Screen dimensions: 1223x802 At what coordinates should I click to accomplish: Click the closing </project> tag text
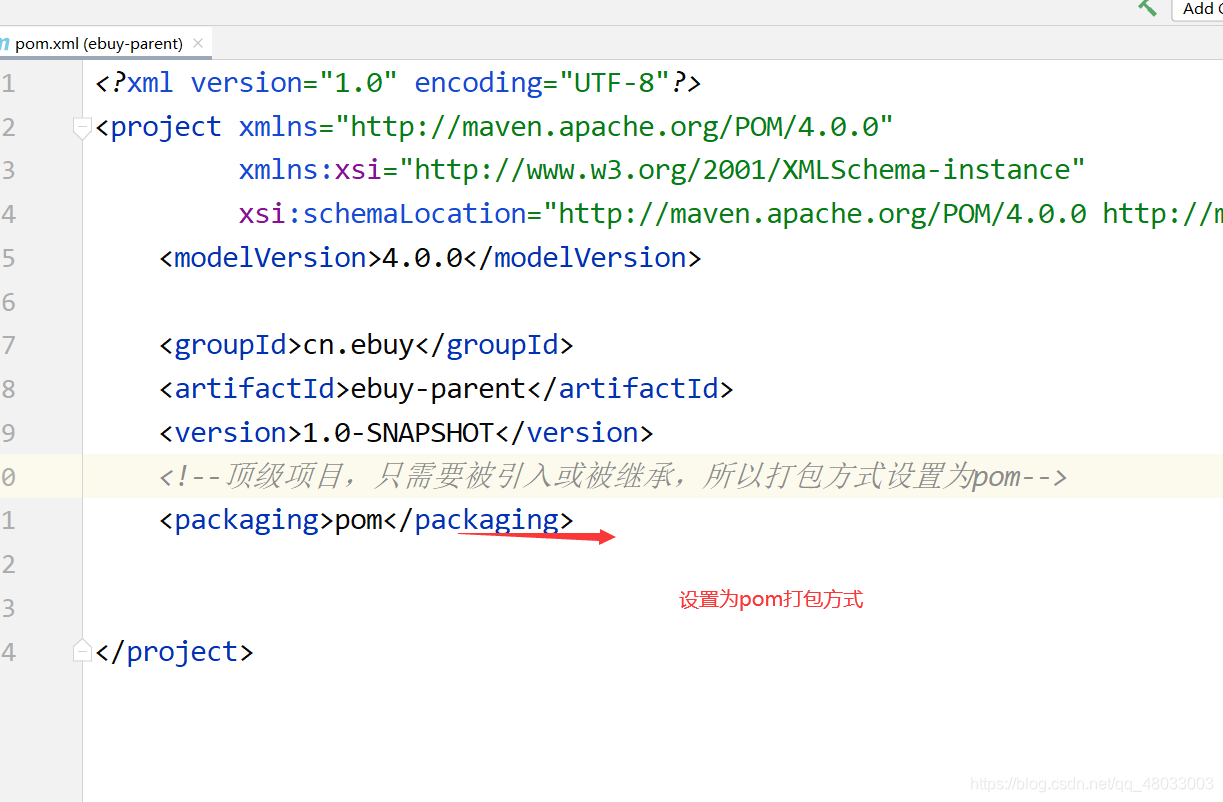point(175,652)
